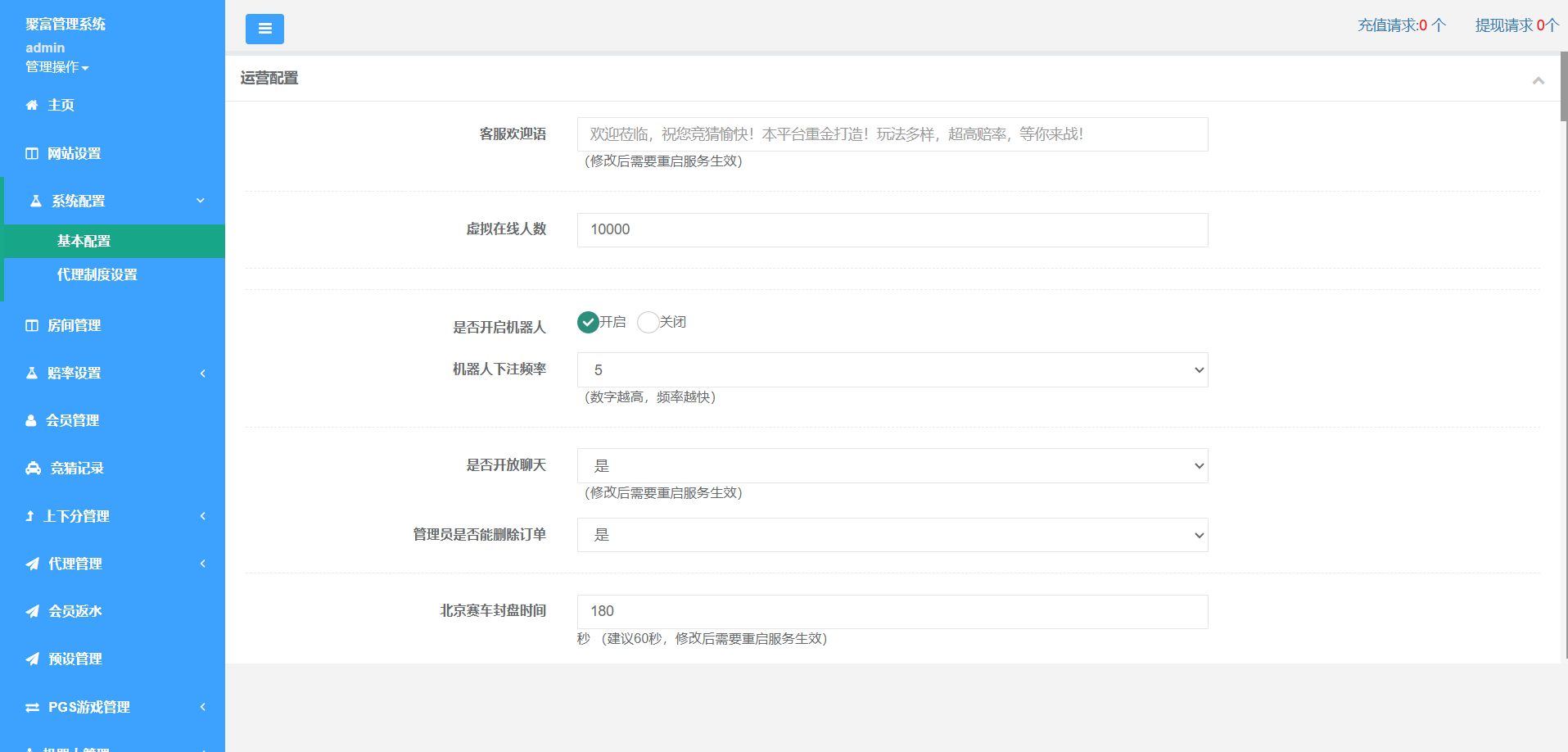Open the 充值请求 link in header

1402,25
